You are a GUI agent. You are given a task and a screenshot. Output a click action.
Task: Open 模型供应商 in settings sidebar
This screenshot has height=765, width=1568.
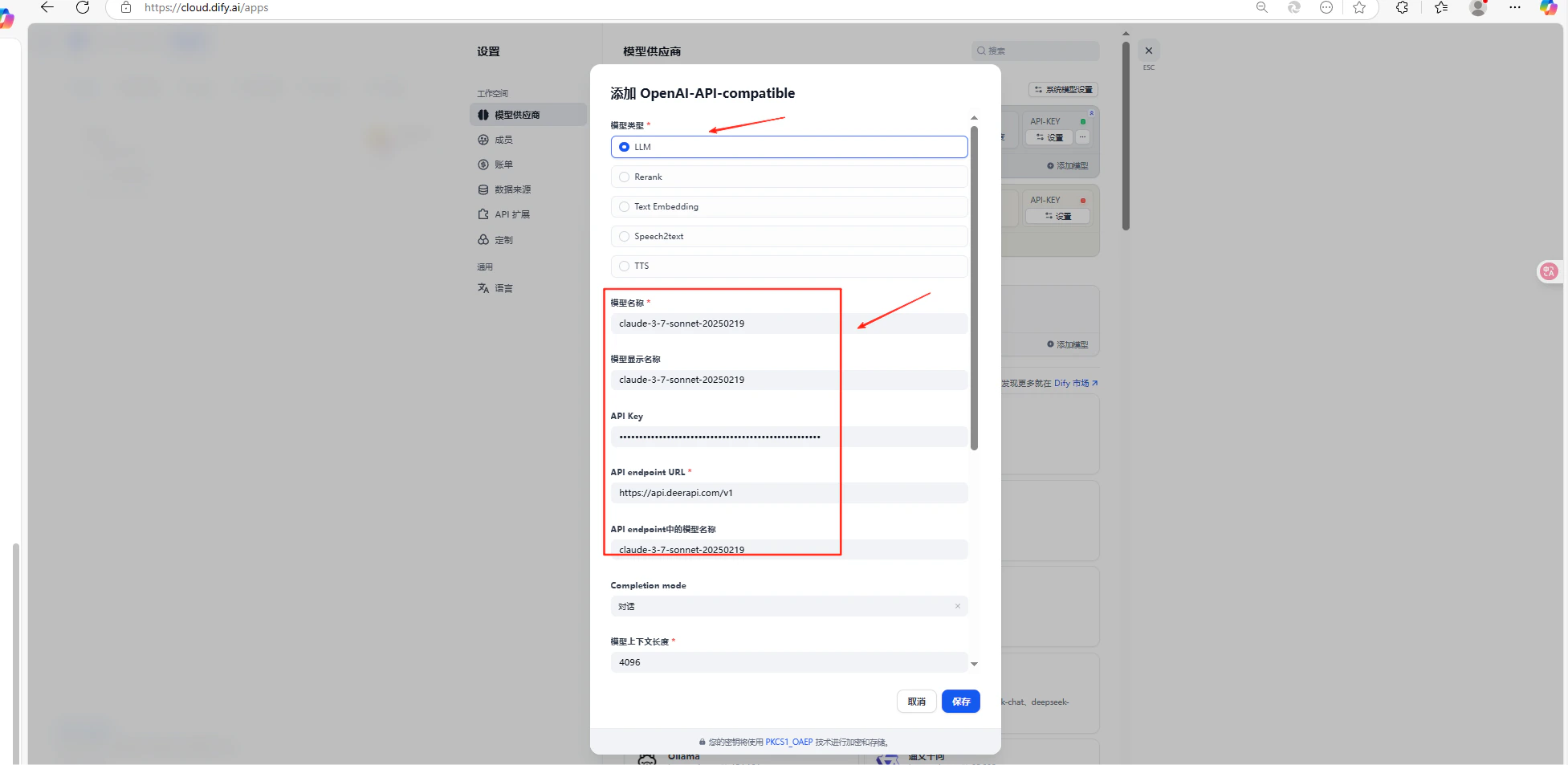pos(528,115)
